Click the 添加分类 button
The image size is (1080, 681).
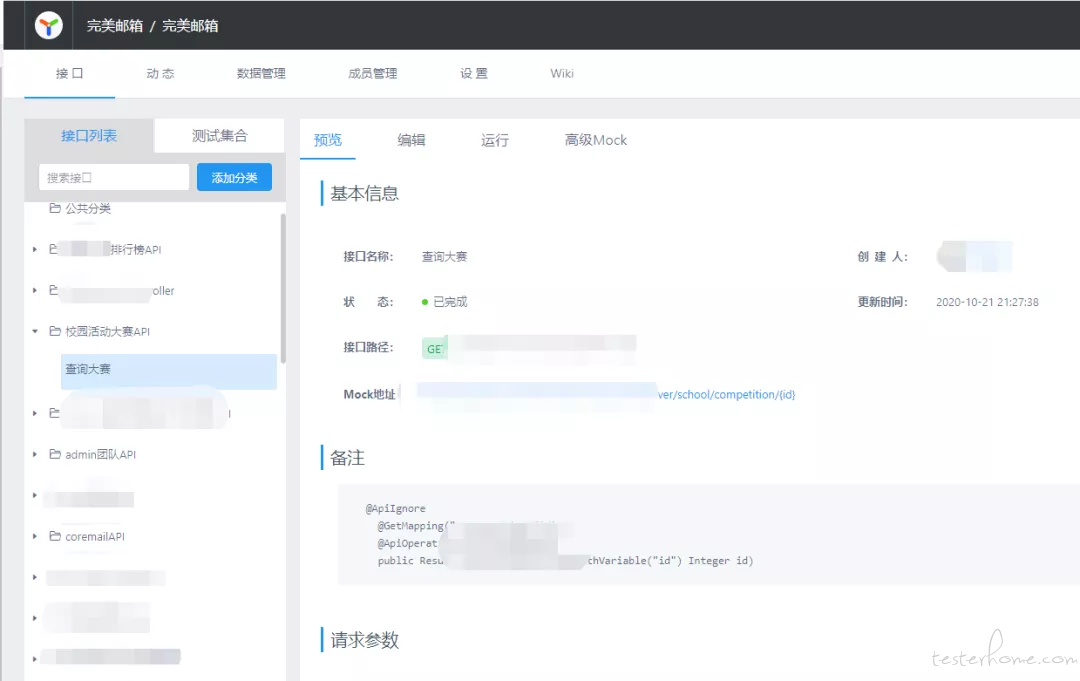click(234, 178)
